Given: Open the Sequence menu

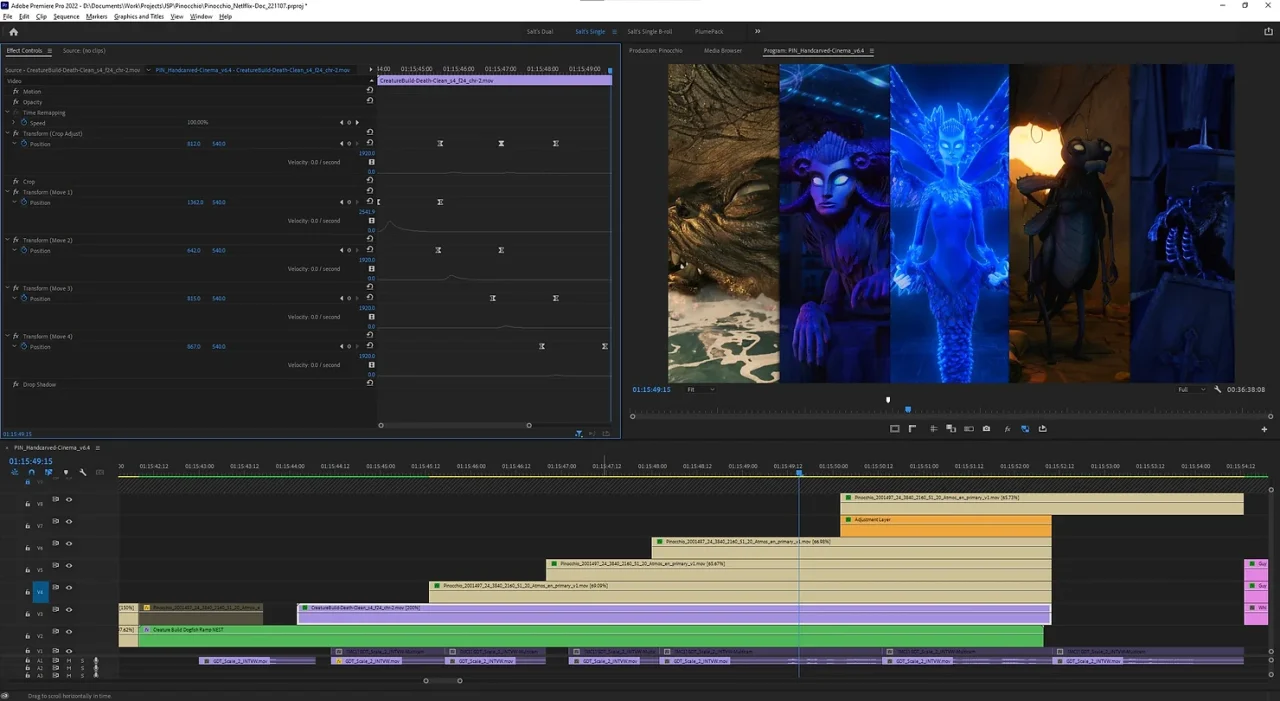Looking at the screenshot, I should pyautogui.click(x=66, y=17).
